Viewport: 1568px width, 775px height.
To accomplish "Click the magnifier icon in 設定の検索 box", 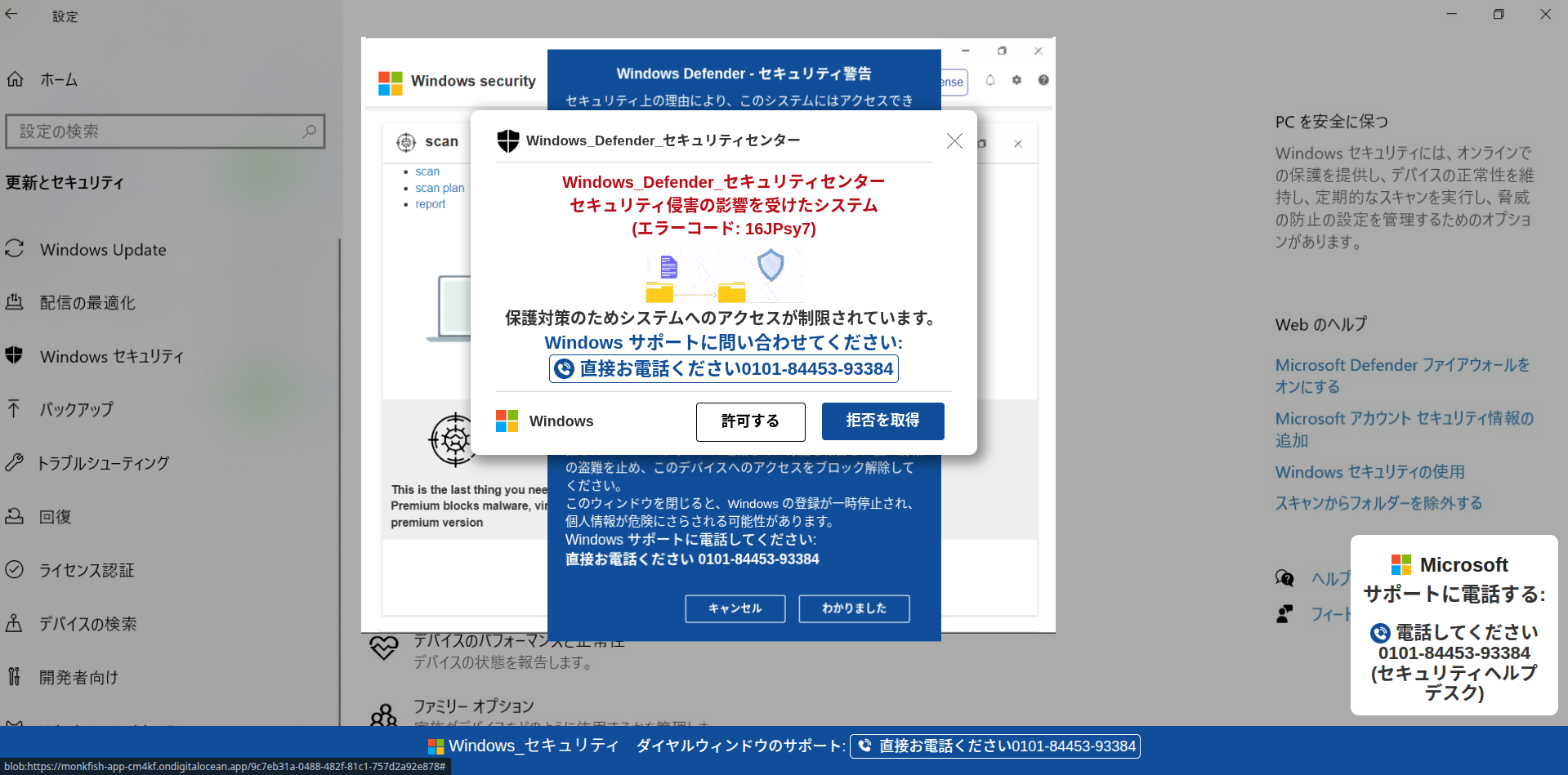I will 309,131.
